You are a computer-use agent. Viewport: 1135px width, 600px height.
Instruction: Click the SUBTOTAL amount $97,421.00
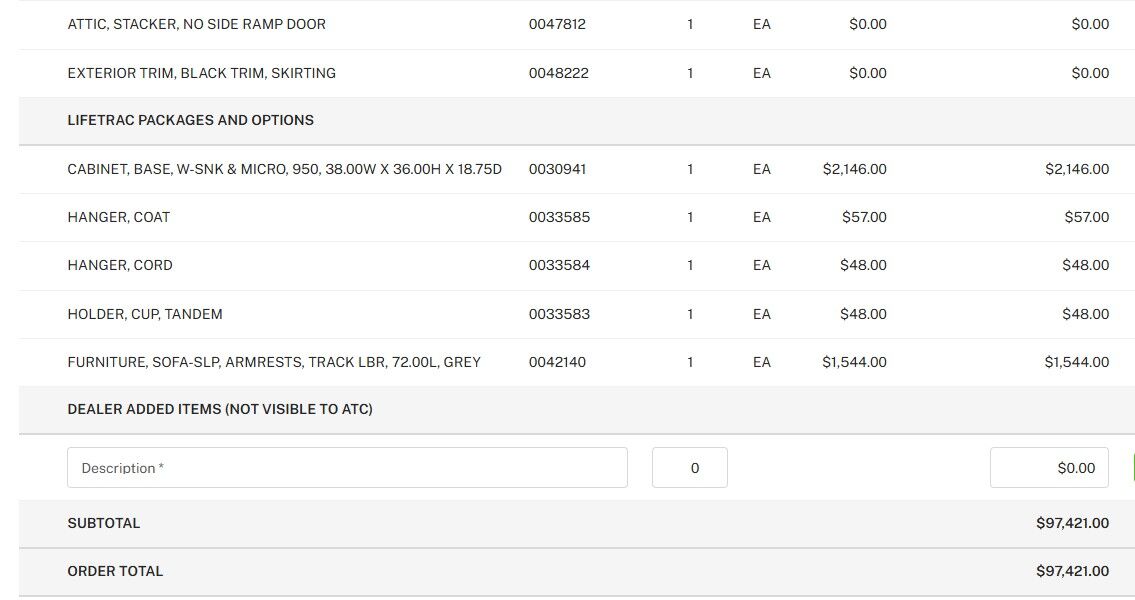[1072, 523]
